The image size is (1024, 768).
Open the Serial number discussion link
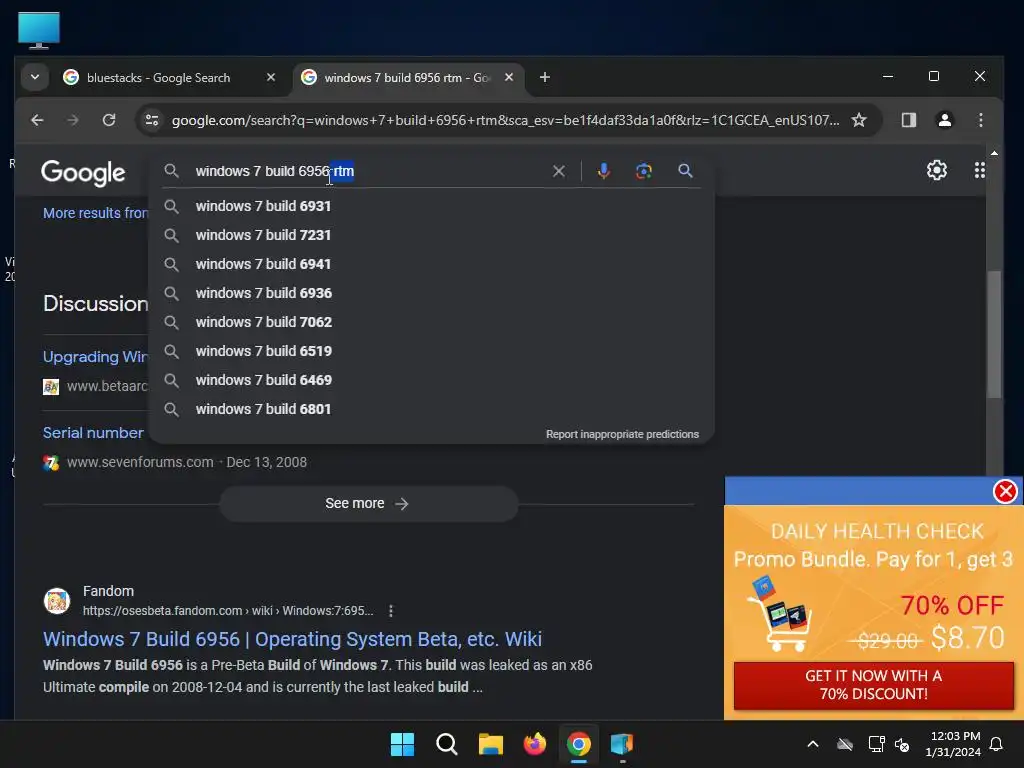pos(93,433)
